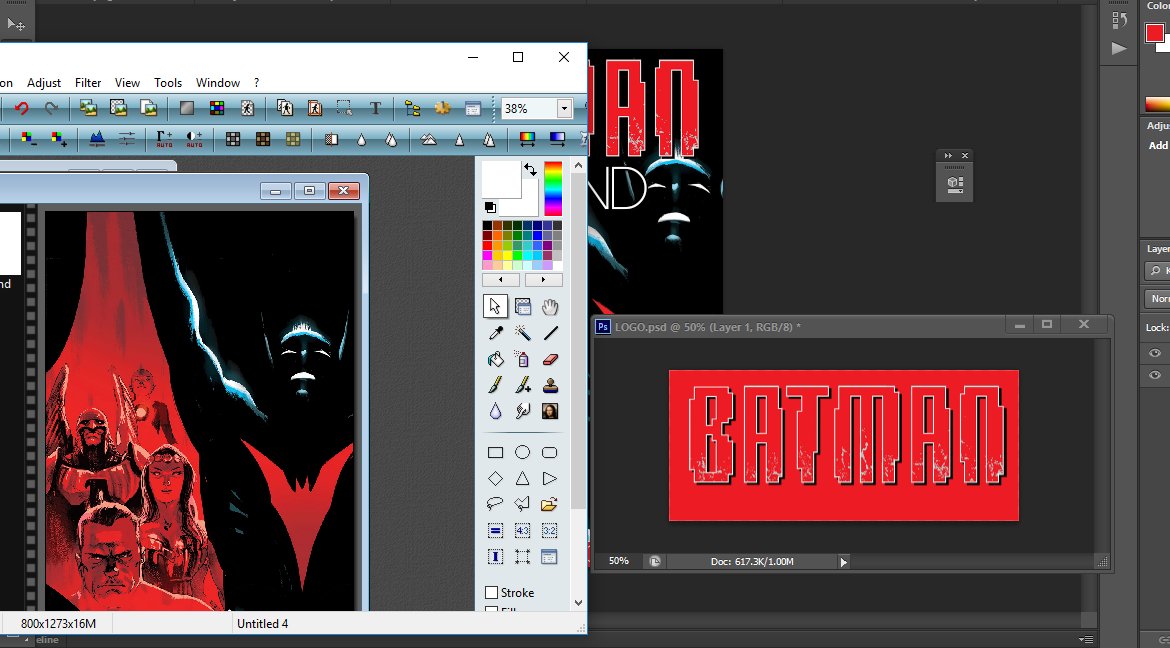This screenshot has width=1170, height=648.
Task: Select the Line tool
Action: click(x=550, y=333)
